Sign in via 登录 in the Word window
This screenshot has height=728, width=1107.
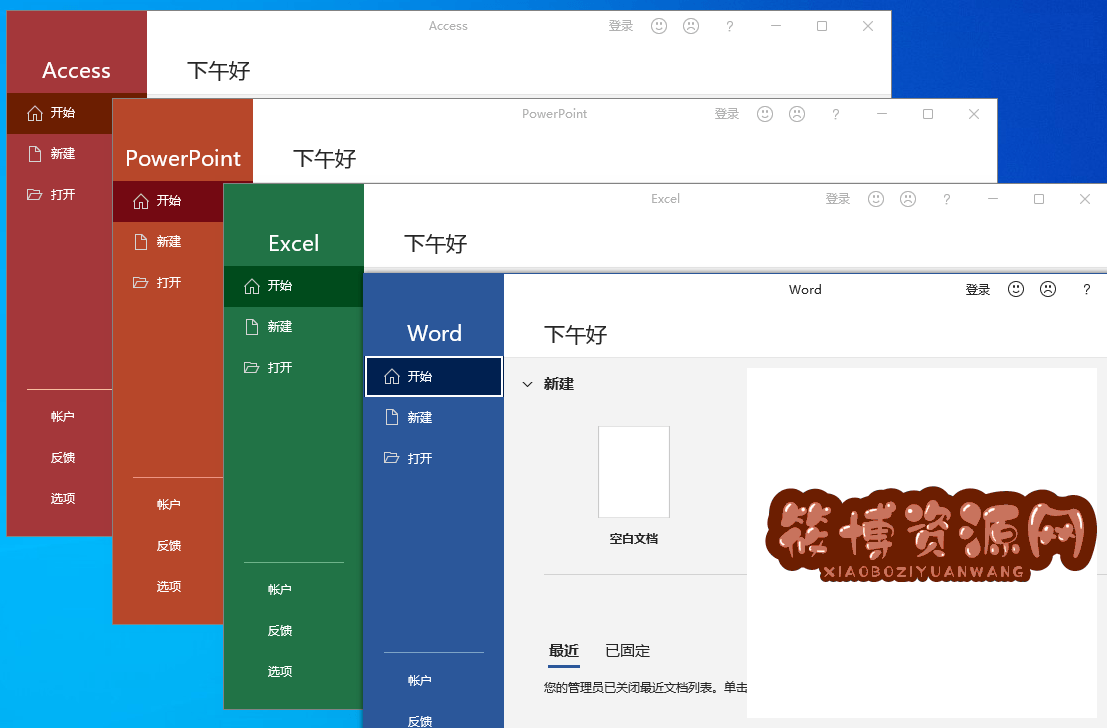[978, 290]
